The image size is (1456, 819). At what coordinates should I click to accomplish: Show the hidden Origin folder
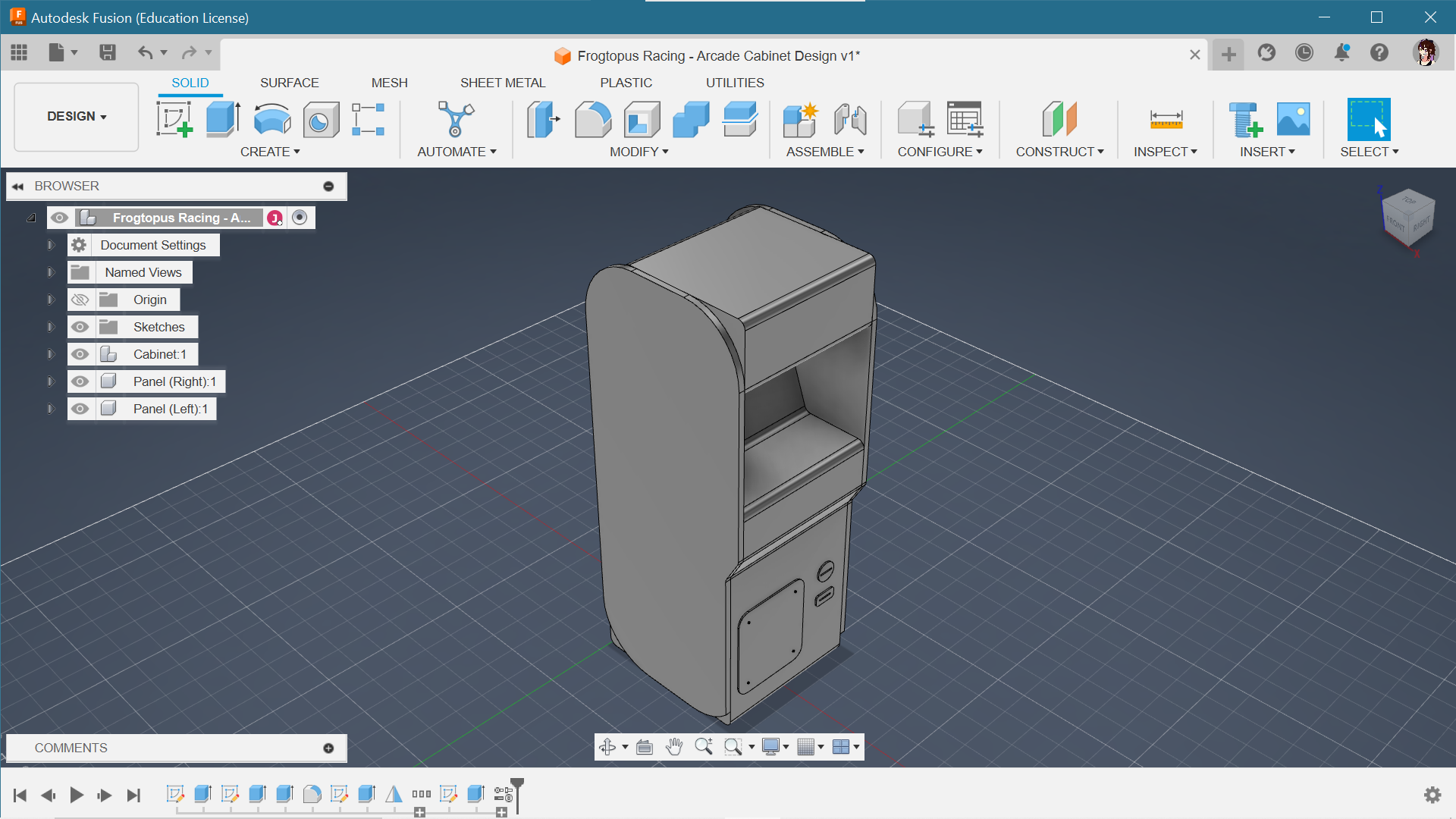tap(80, 300)
